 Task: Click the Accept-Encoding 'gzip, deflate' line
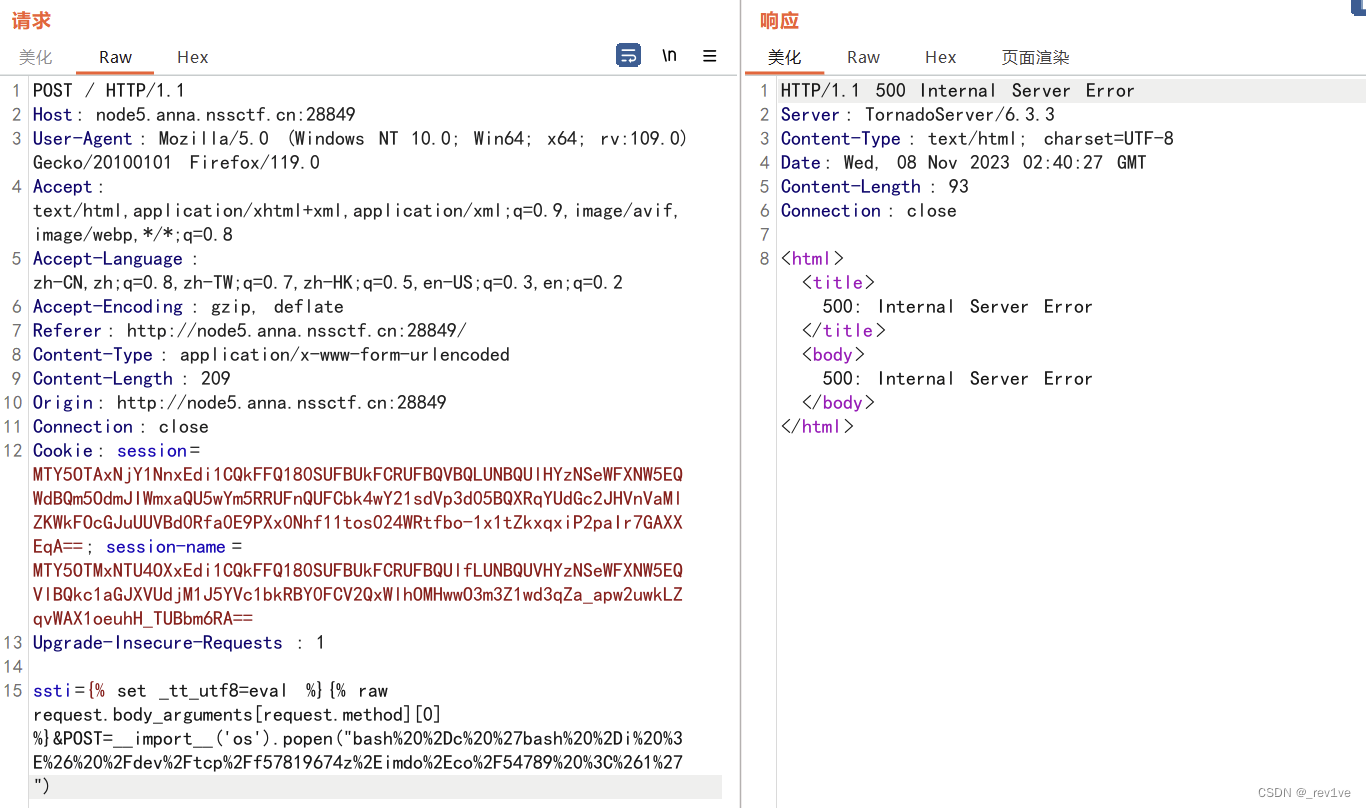point(188,306)
